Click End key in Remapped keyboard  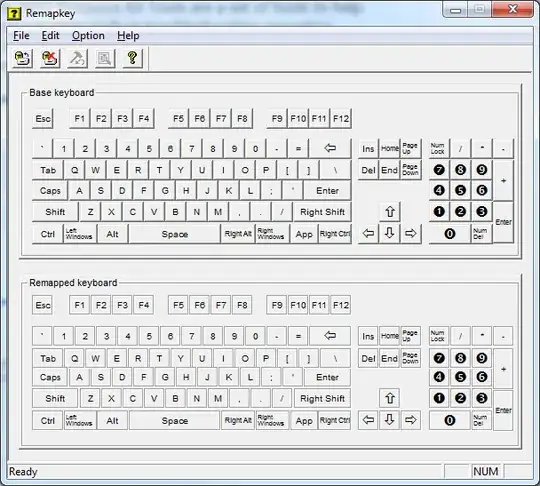(390, 358)
